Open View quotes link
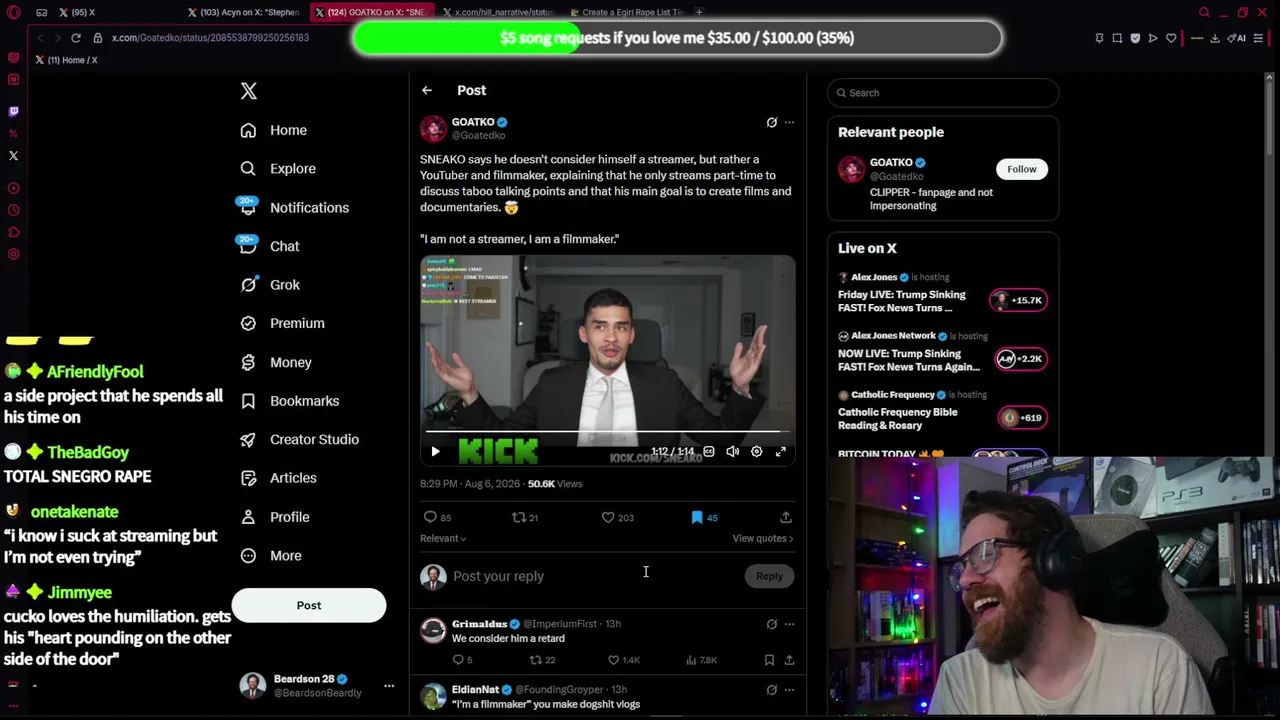The image size is (1280, 720). tap(763, 539)
